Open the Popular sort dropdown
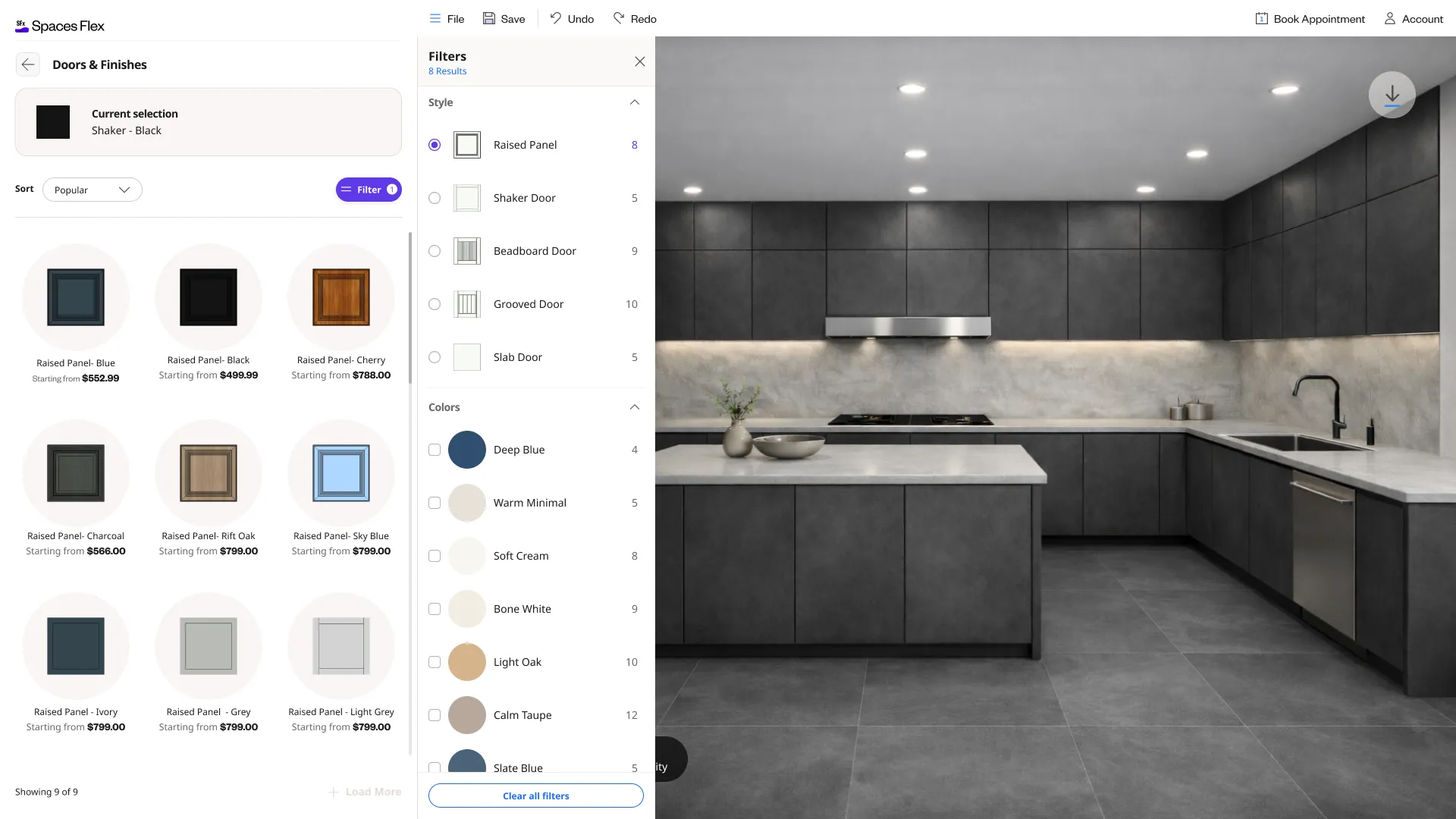The image size is (1456, 819). 93,190
